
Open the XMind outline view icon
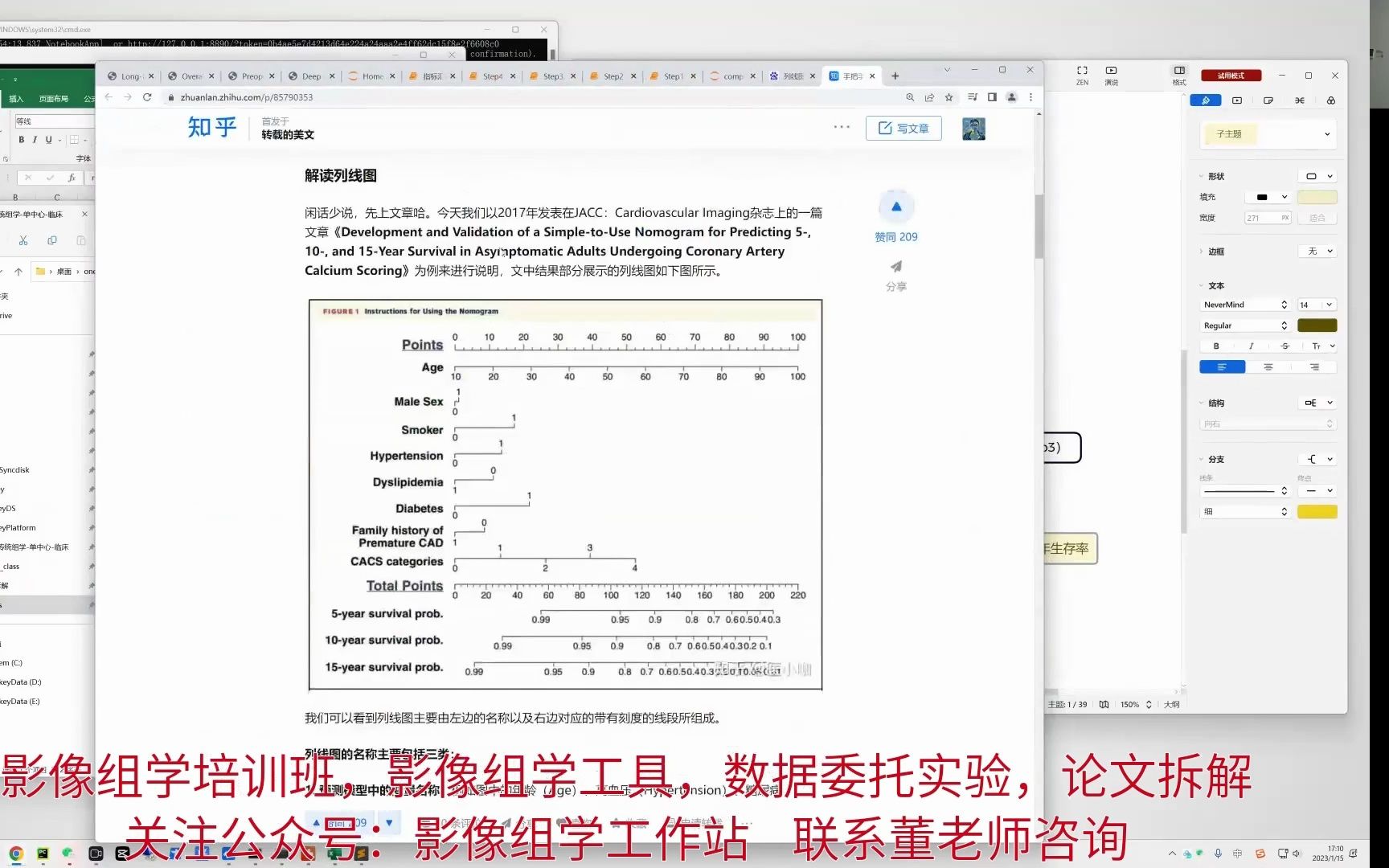click(x=1104, y=704)
